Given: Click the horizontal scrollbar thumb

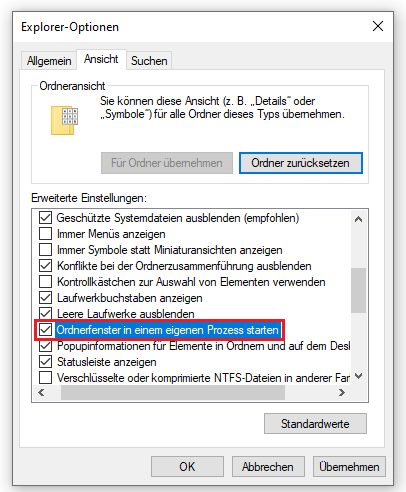Looking at the screenshot, I should point(173,393).
